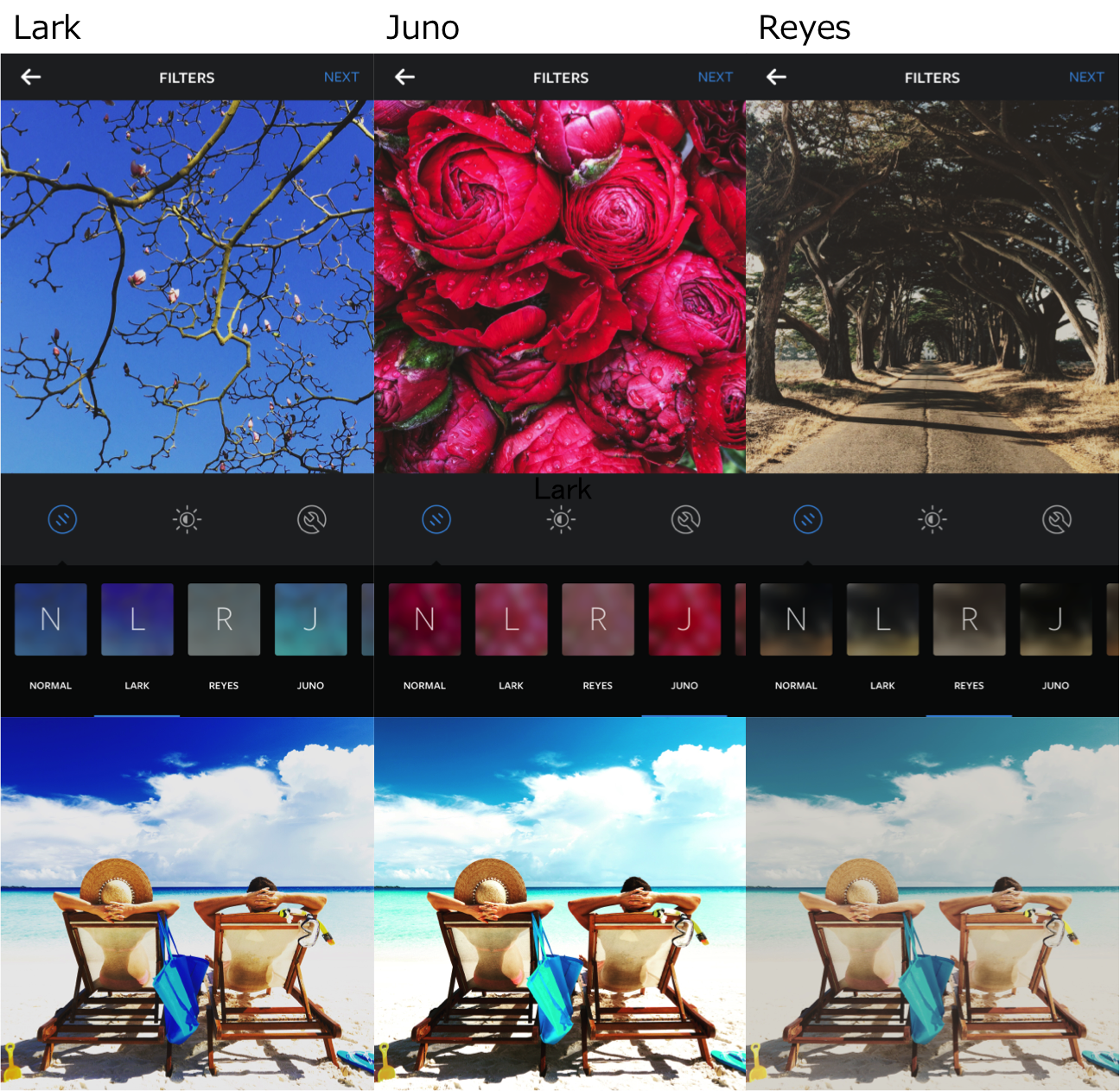Select the Reyes filter thumbnail in the Lark panel
The height and width of the screenshot is (1091, 1120).
pyautogui.click(x=224, y=619)
